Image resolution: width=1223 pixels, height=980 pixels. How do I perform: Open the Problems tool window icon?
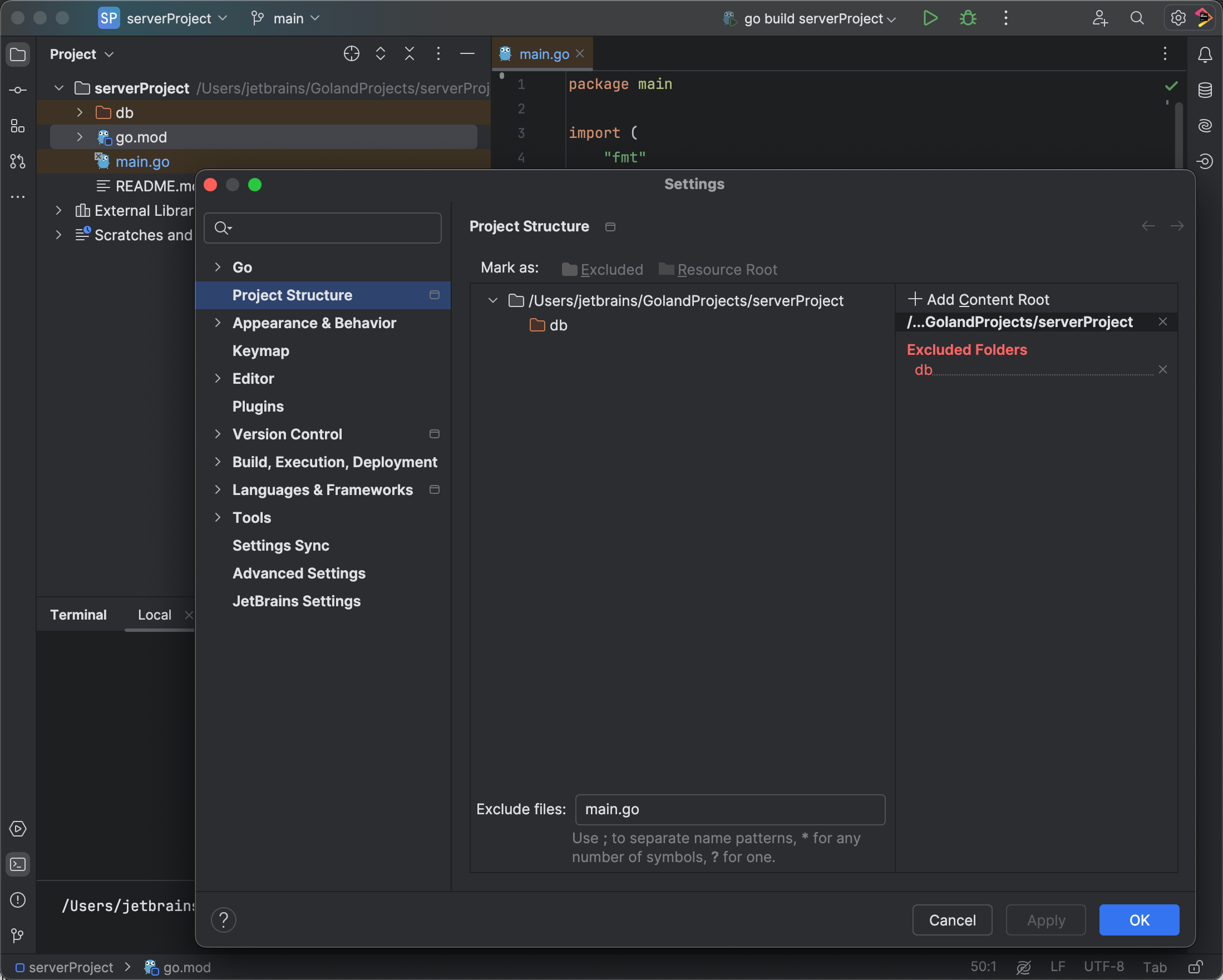tap(18, 900)
